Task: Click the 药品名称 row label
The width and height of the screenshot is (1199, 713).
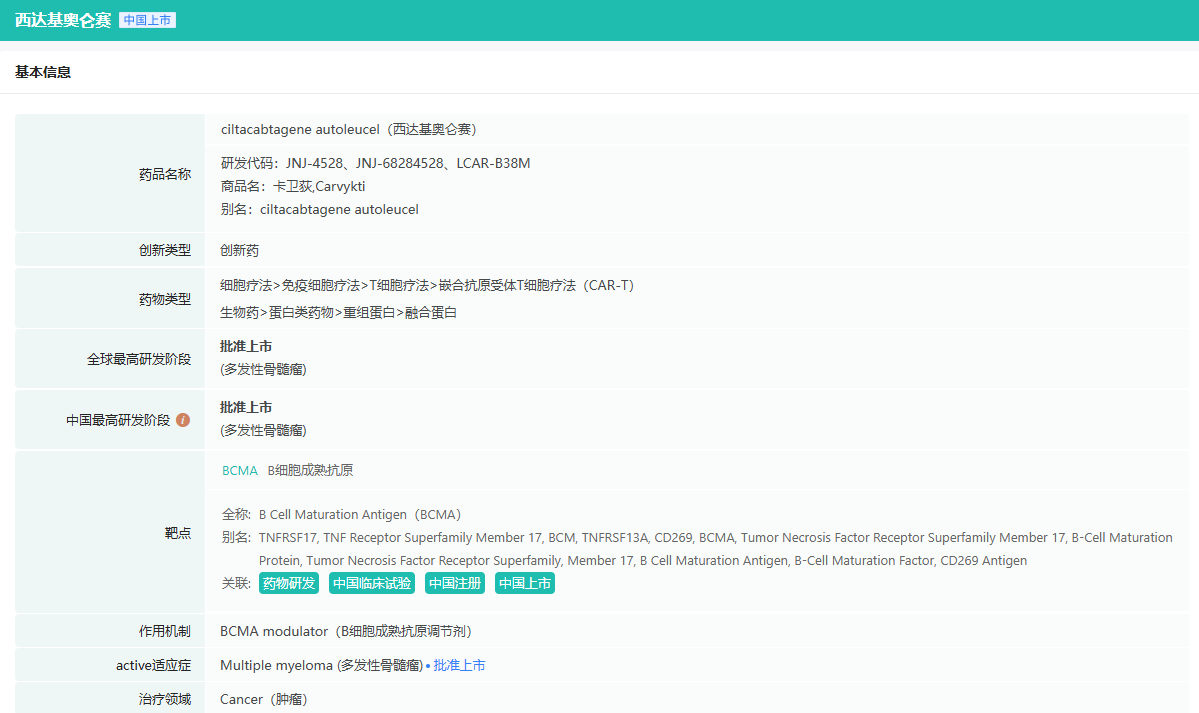Action: tap(164, 174)
